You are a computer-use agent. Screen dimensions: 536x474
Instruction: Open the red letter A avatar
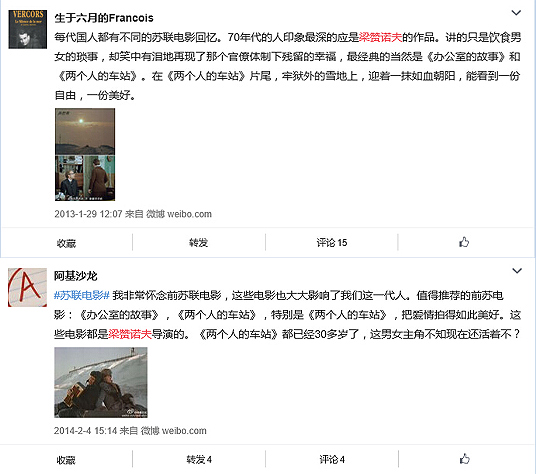click(27, 287)
